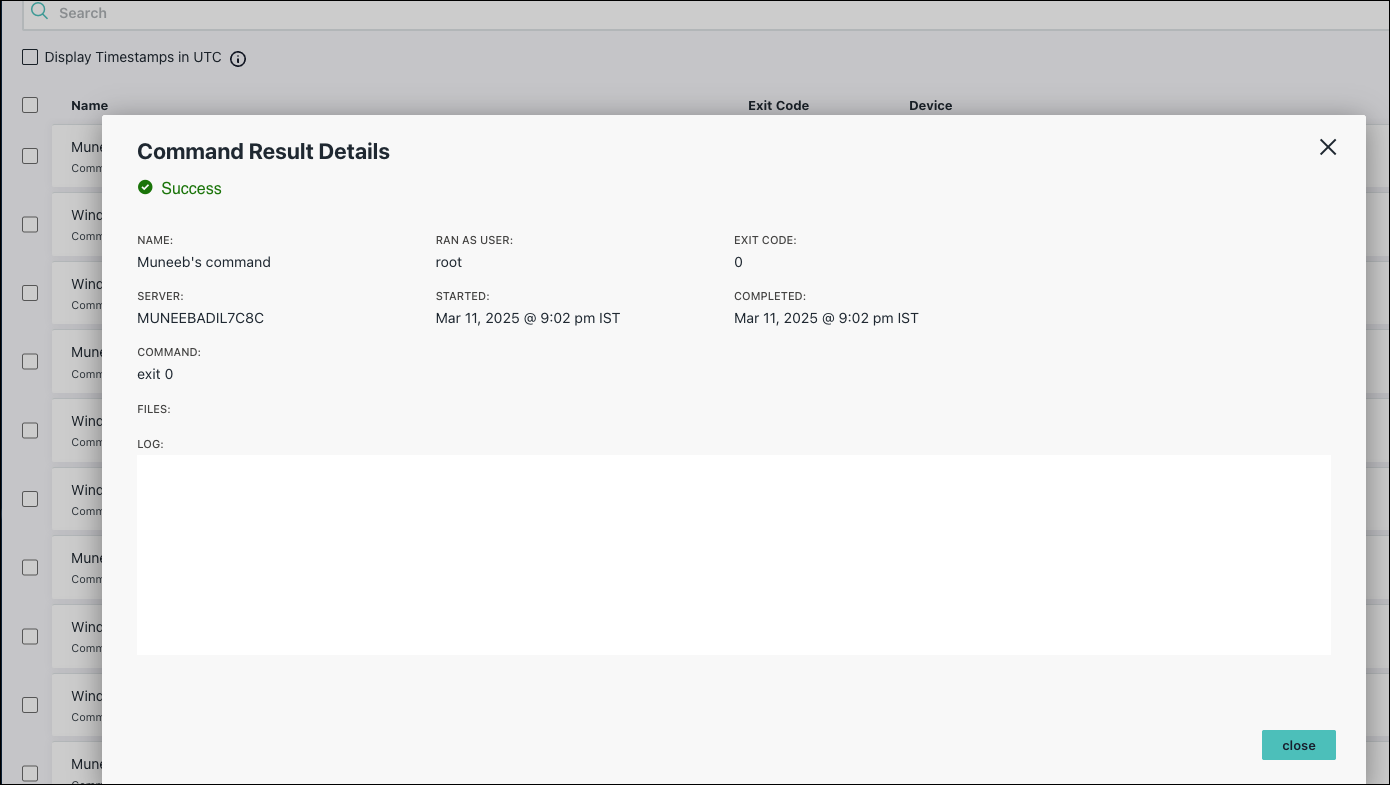The image size is (1390, 785).
Task: Click the Device column header
Action: click(930, 105)
